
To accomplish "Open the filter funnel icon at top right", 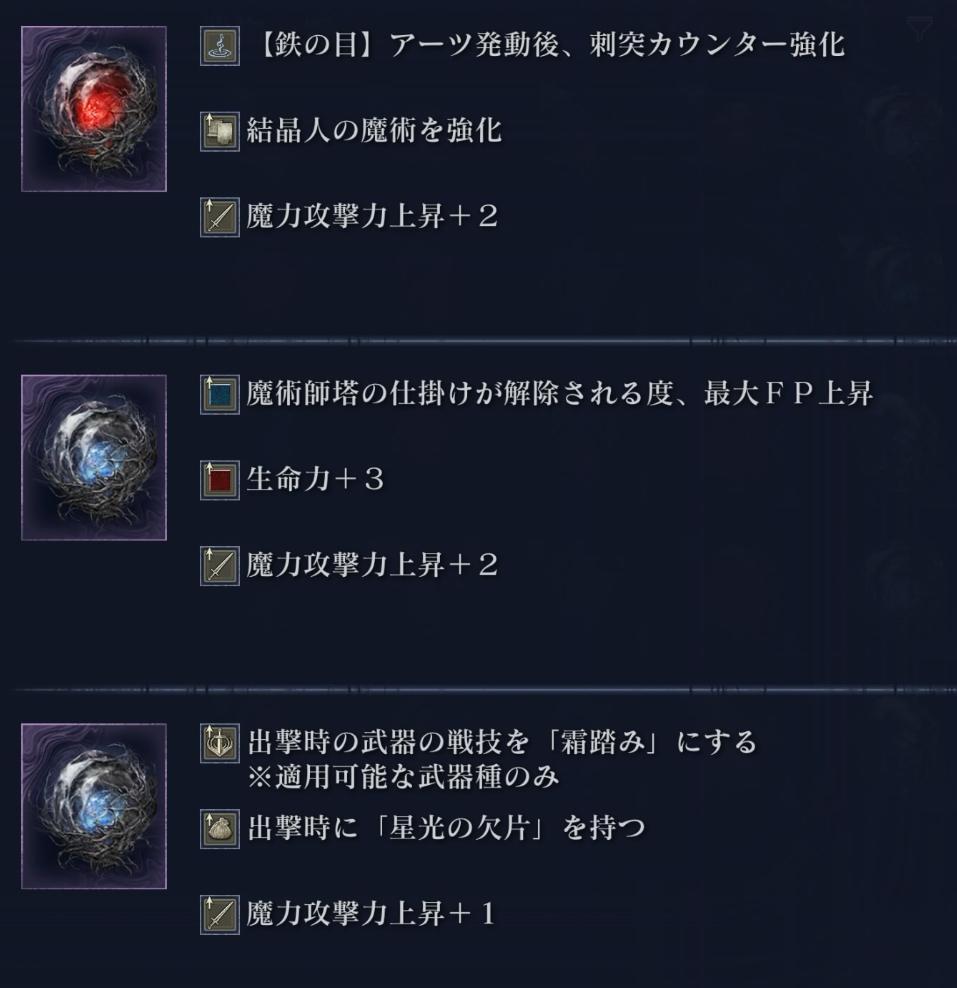I will [x=920, y=29].
